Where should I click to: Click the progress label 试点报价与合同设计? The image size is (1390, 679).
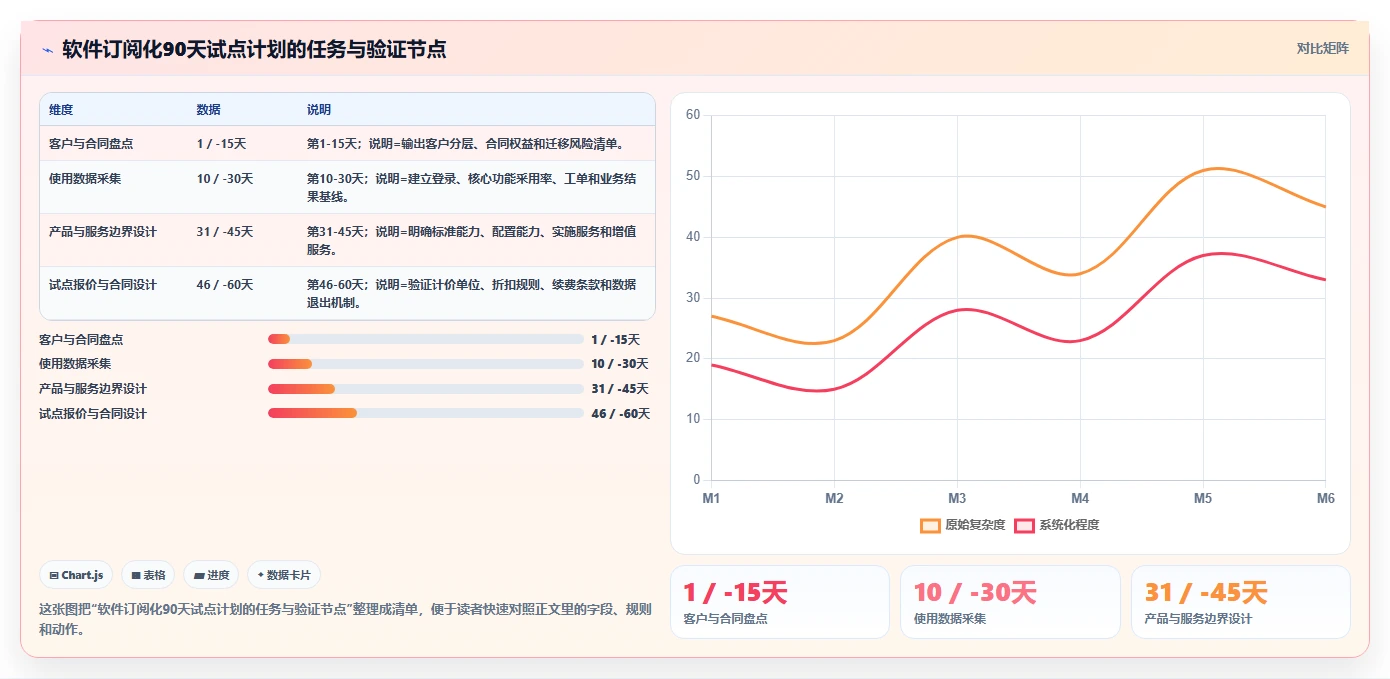93,414
